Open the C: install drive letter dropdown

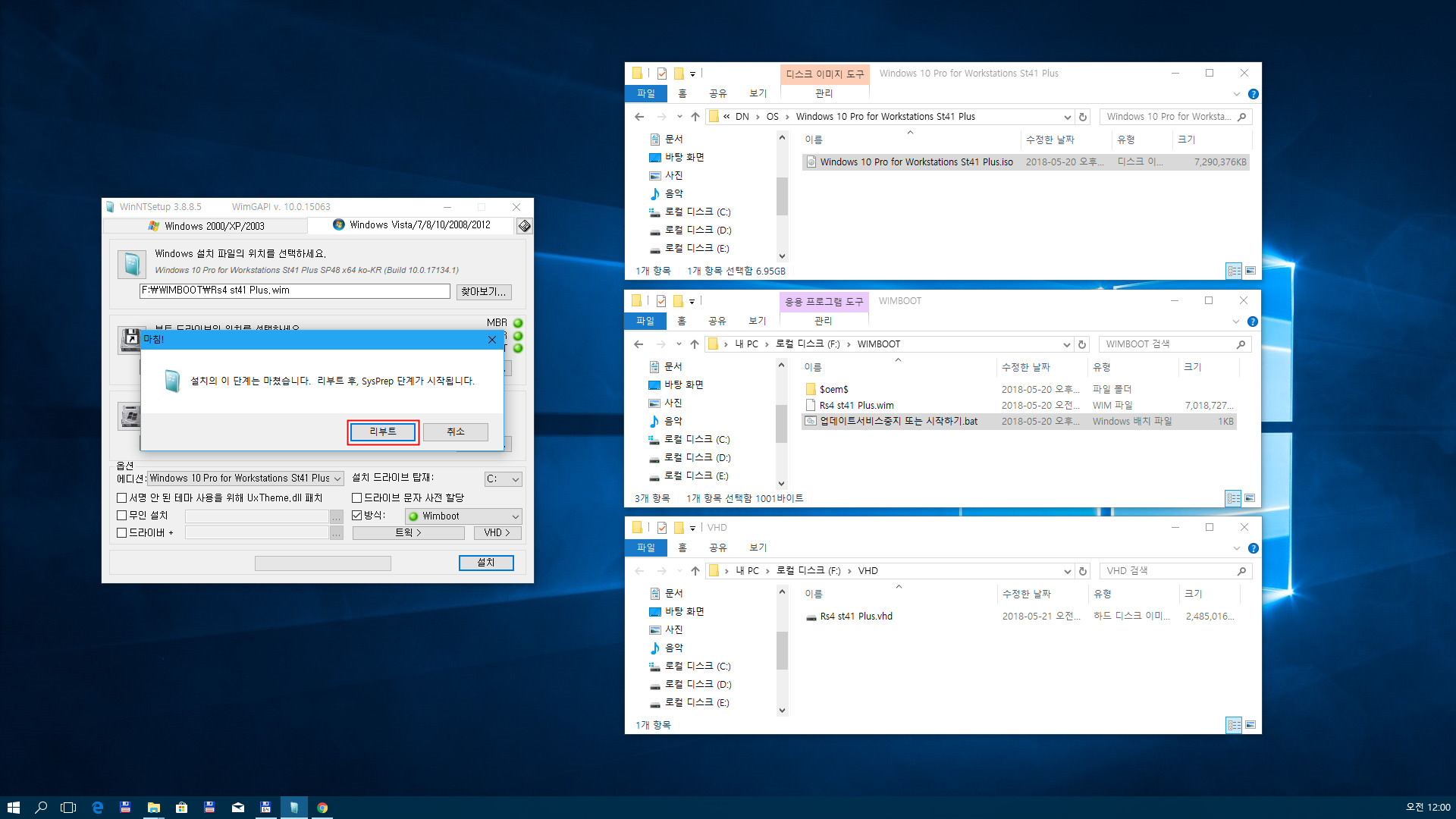[x=503, y=479]
